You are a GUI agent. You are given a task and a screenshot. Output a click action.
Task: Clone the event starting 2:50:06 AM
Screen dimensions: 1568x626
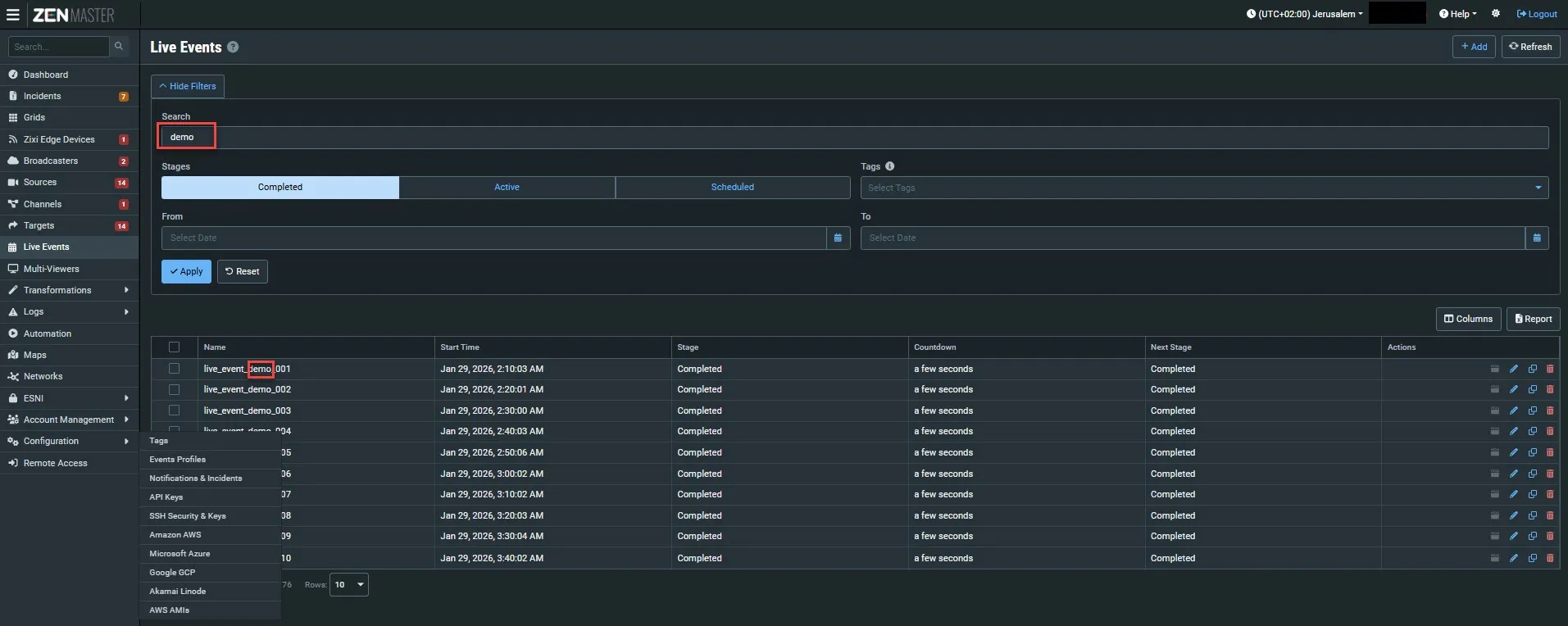point(1532,452)
